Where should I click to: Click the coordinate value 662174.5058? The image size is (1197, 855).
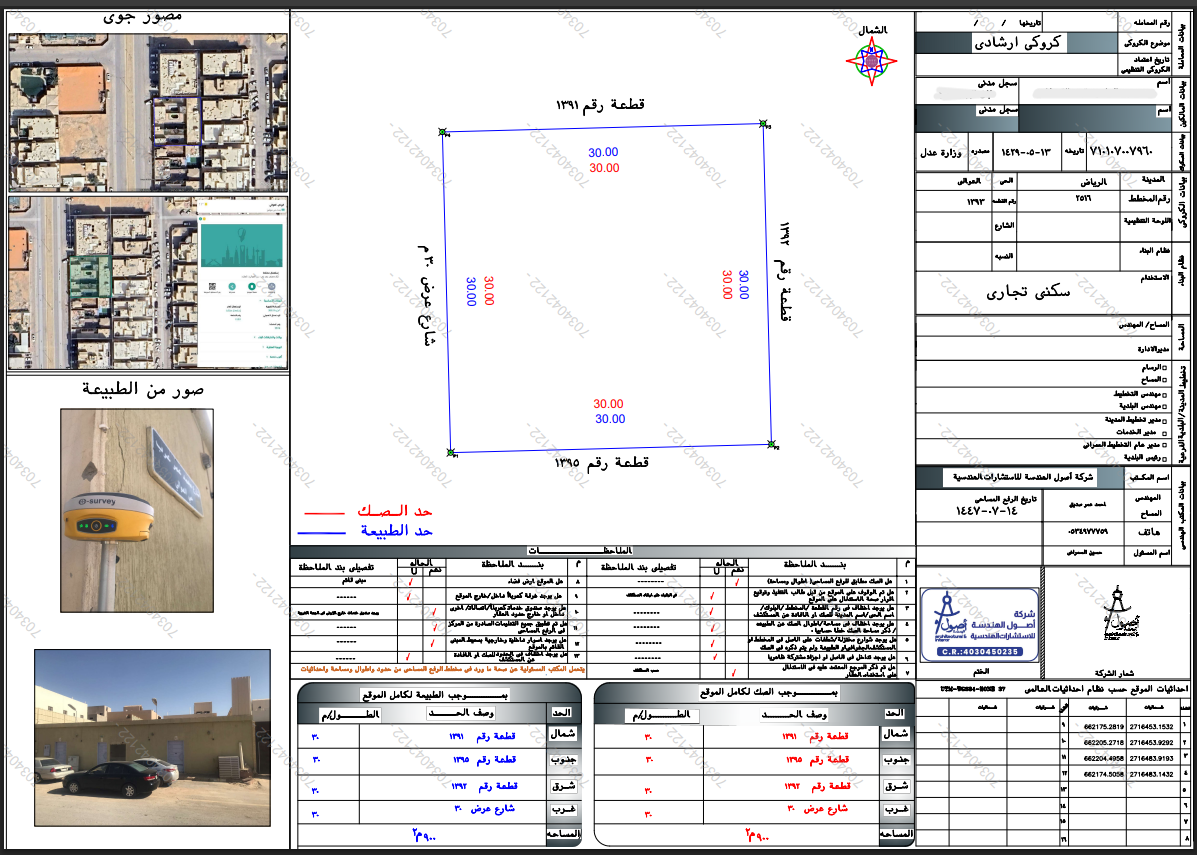click(x=1105, y=774)
